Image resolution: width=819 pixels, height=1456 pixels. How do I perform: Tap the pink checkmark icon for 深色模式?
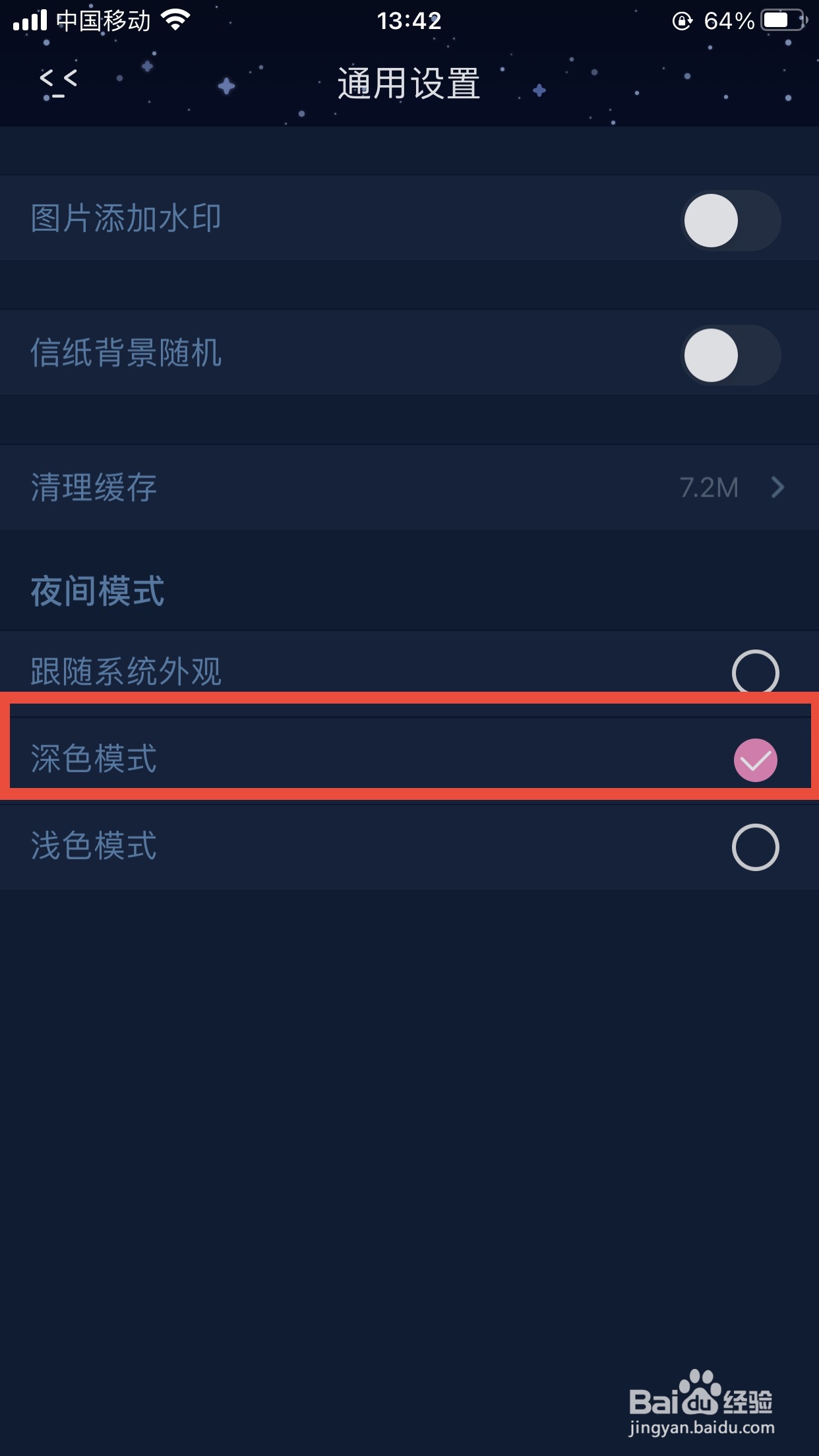point(756,760)
